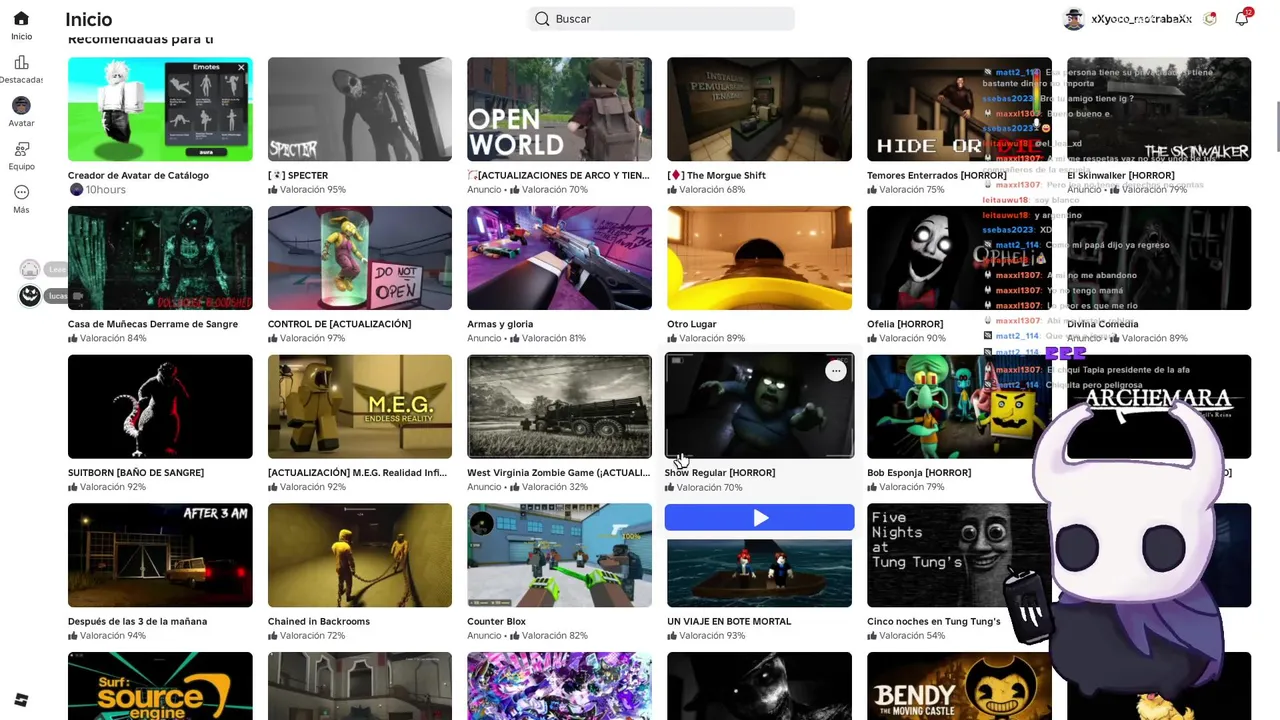Open the M.E.G. Endless Reality thumbnail
Image resolution: width=1280 pixels, height=720 pixels.
[x=360, y=407]
